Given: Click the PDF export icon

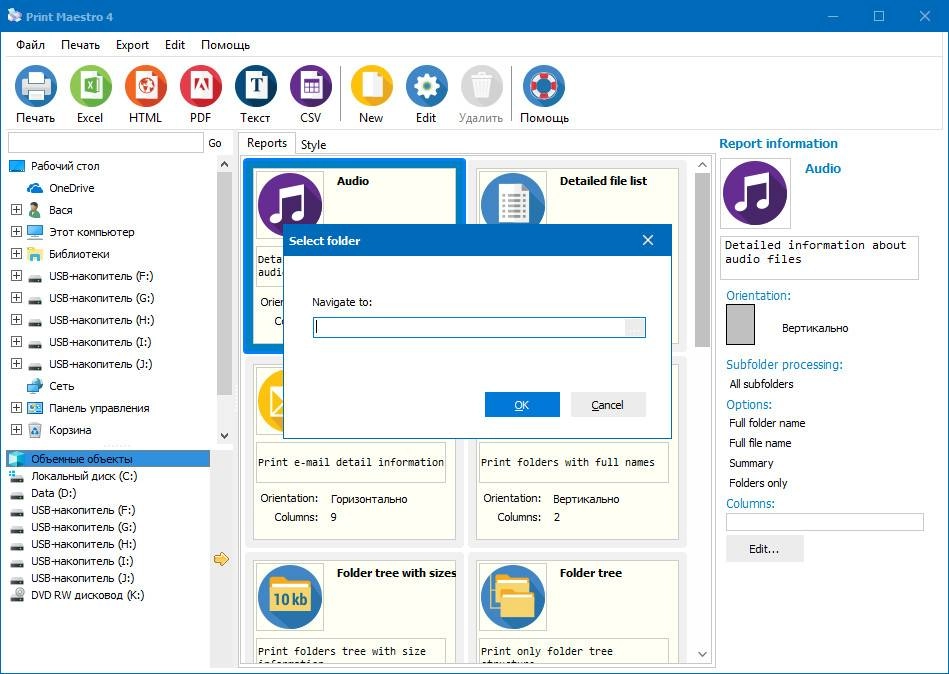Looking at the screenshot, I should point(201,86).
